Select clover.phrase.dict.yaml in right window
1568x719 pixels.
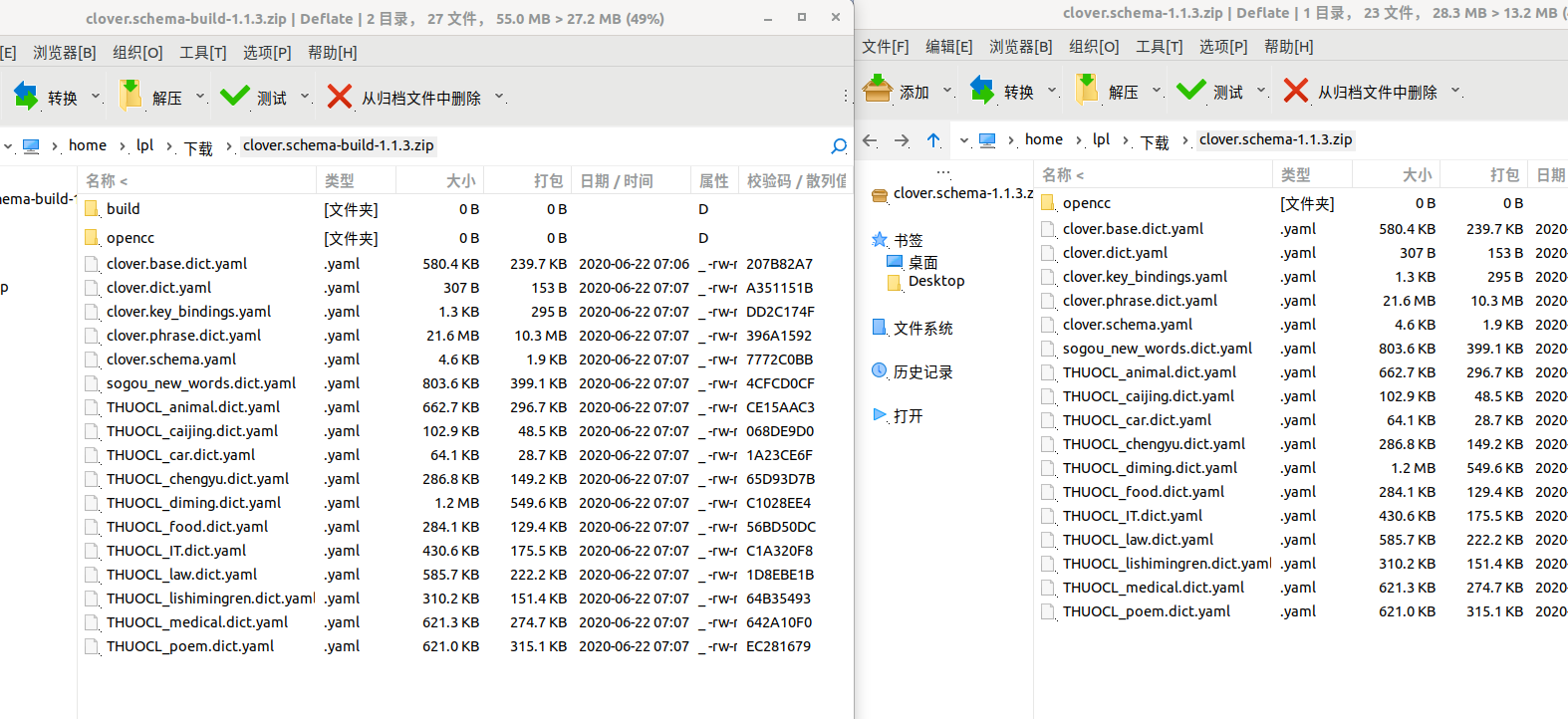1141,301
